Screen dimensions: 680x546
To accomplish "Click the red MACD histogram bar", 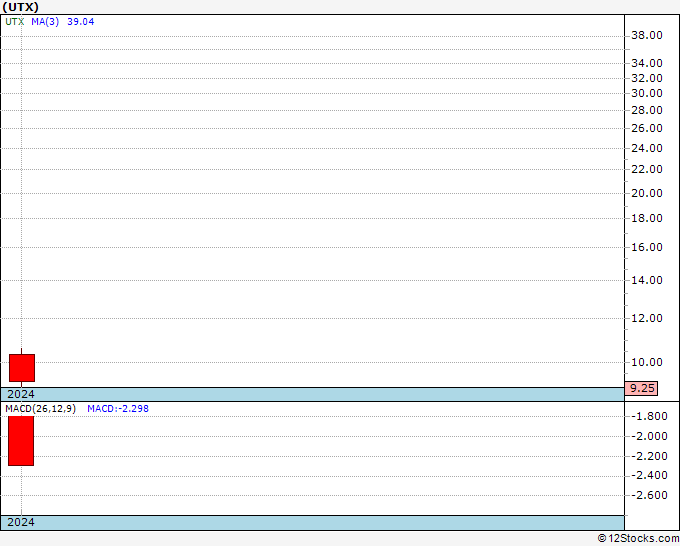I will (21, 441).
